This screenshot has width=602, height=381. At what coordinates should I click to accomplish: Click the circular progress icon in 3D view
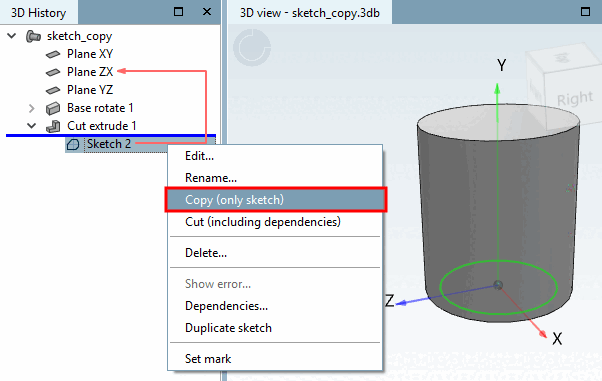pos(252,48)
